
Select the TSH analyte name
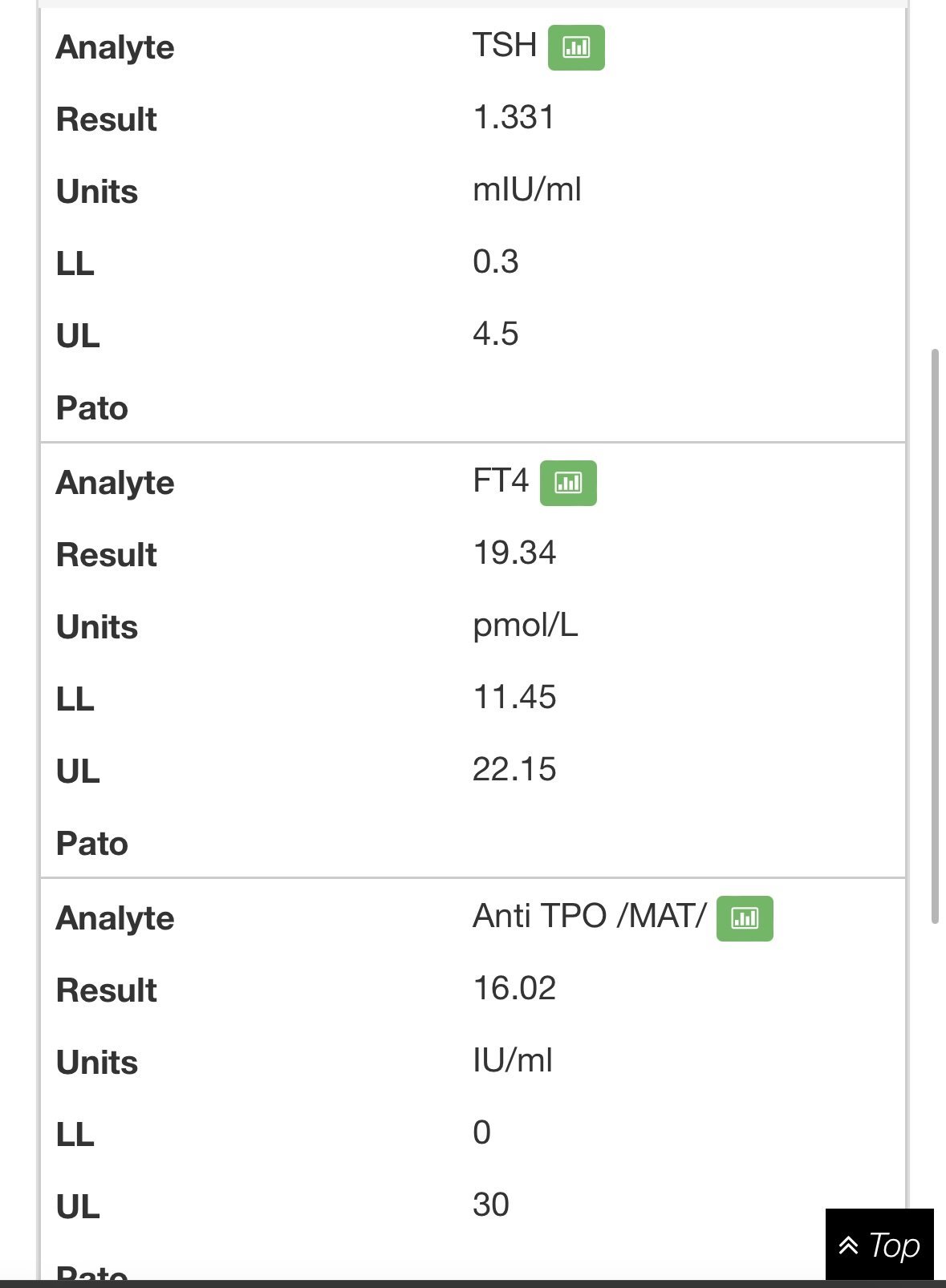tap(504, 46)
